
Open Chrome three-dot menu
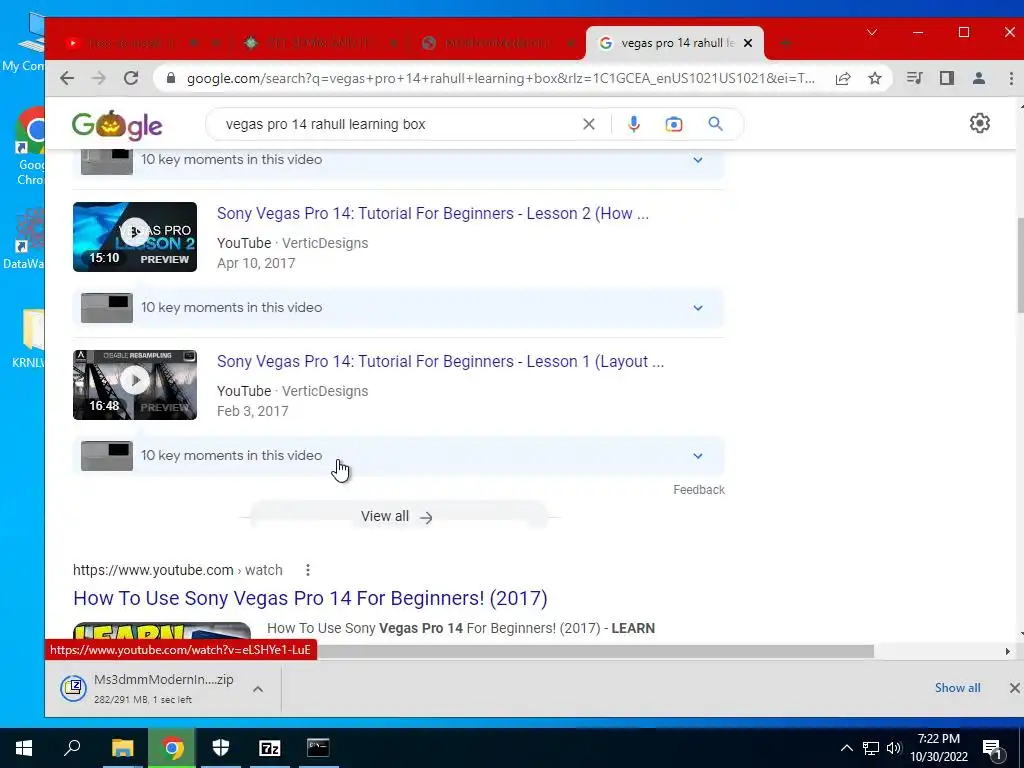point(1011,78)
